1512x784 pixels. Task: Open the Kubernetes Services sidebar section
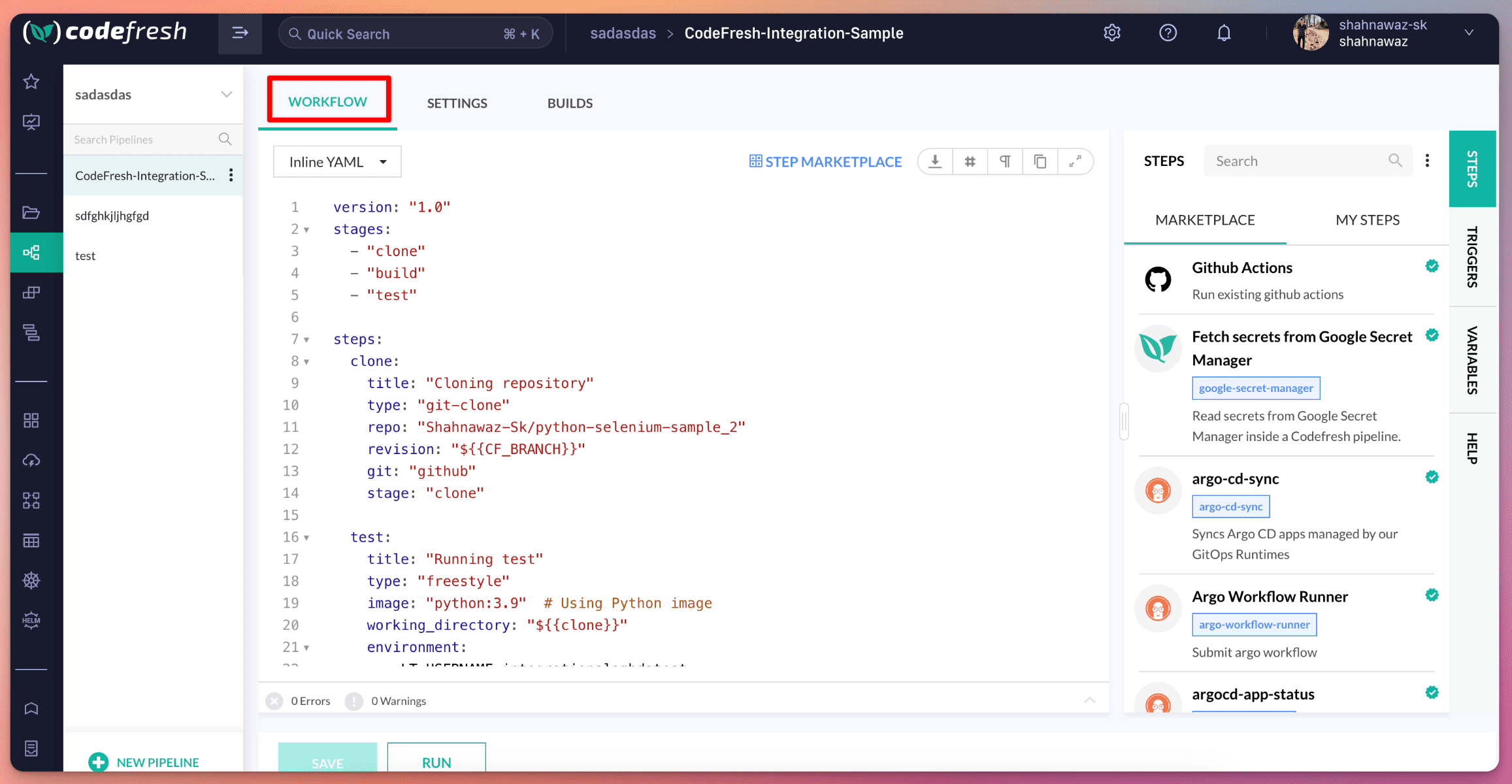pyautogui.click(x=31, y=580)
